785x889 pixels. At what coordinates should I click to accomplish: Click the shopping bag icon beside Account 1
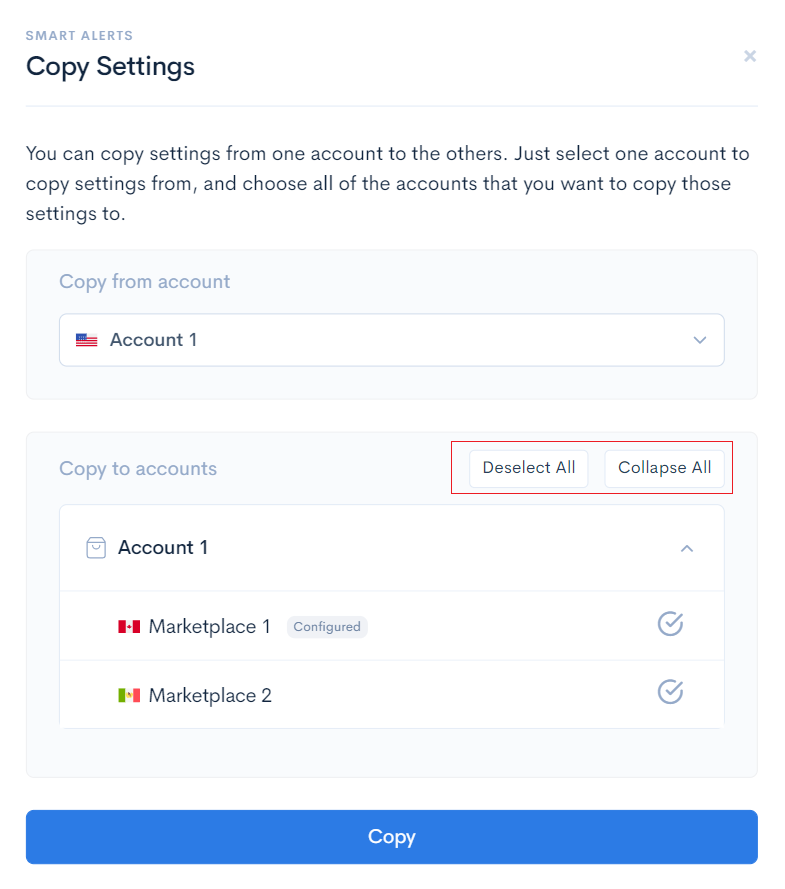[x=96, y=548]
